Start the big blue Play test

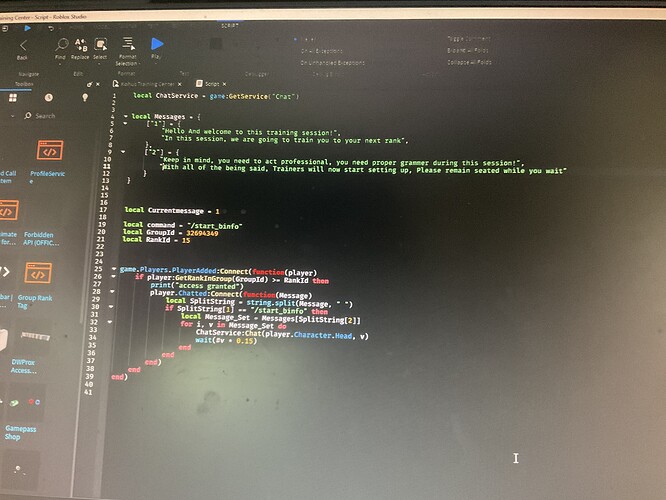pyautogui.click(x=157, y=43)
